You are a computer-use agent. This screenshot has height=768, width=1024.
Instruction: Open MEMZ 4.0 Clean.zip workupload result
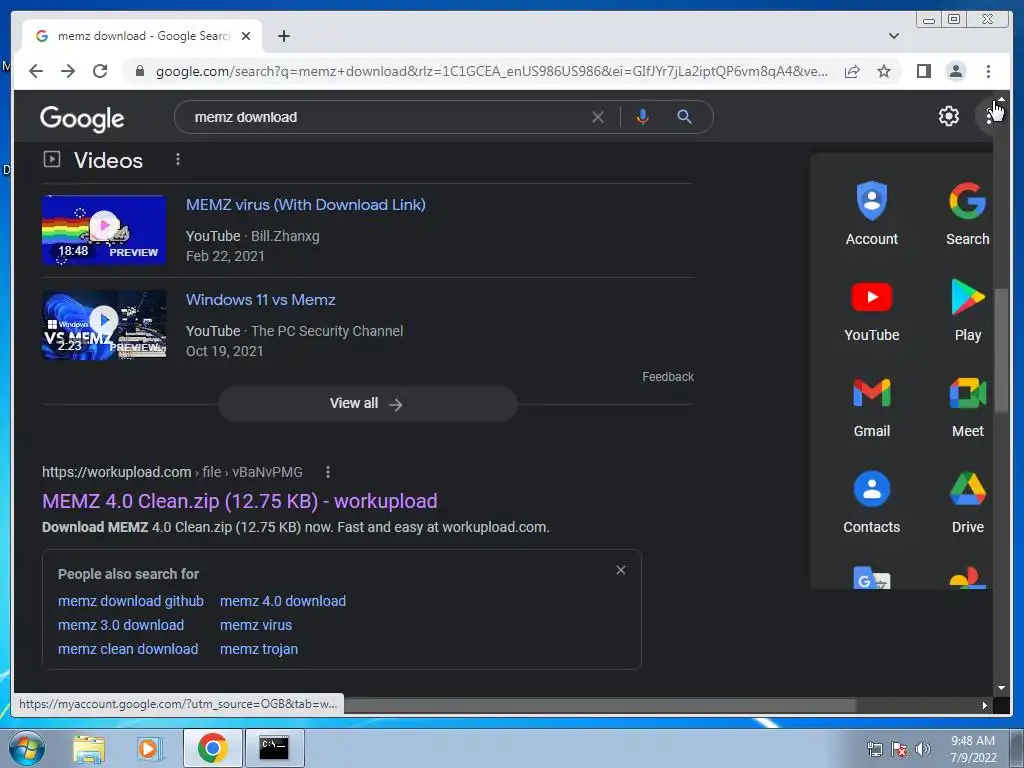pyautogui.click(x=240, y=501)
